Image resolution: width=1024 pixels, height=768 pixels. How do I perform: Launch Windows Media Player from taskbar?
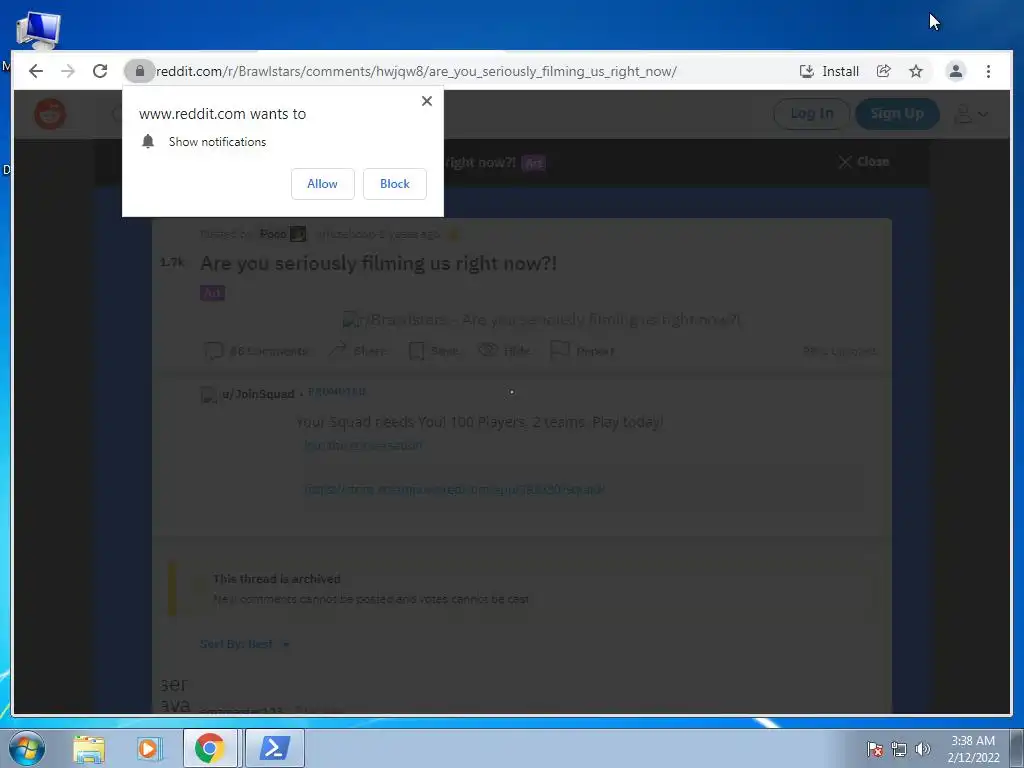[x=149, y=748]
